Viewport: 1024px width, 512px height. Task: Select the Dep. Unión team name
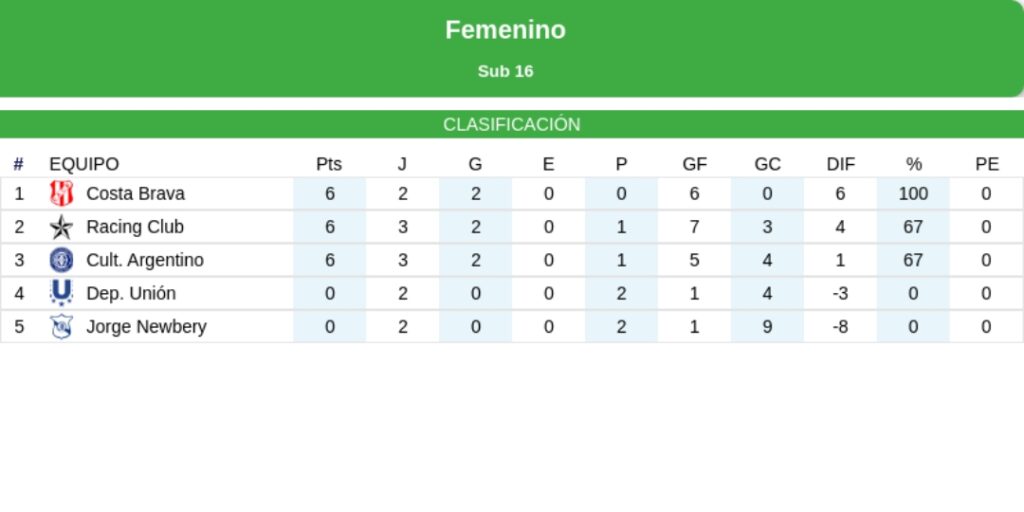coord(131,293)
